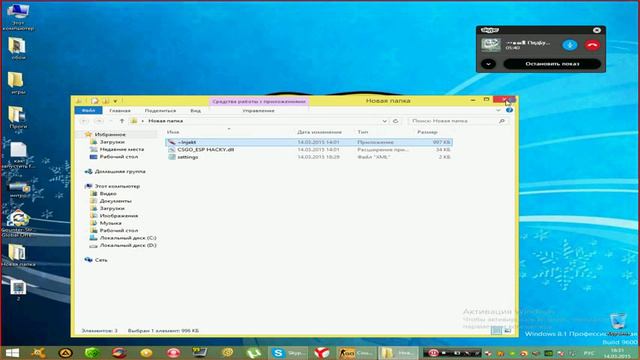Screen dimensions: 640x360
Task: Select the 'settings' XML file
Action: [x=309, y=157]
